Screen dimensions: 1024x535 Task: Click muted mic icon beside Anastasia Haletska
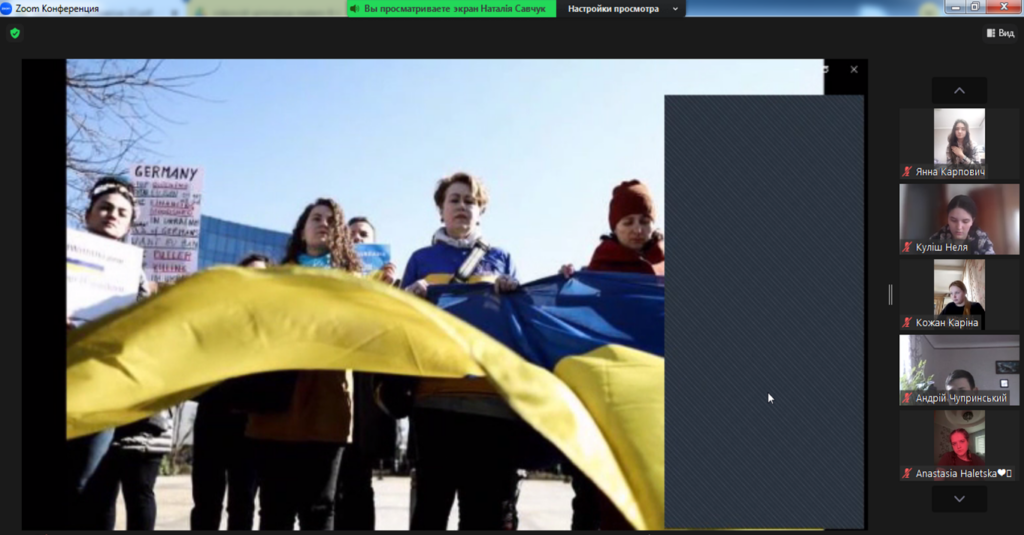coord(907,474)
